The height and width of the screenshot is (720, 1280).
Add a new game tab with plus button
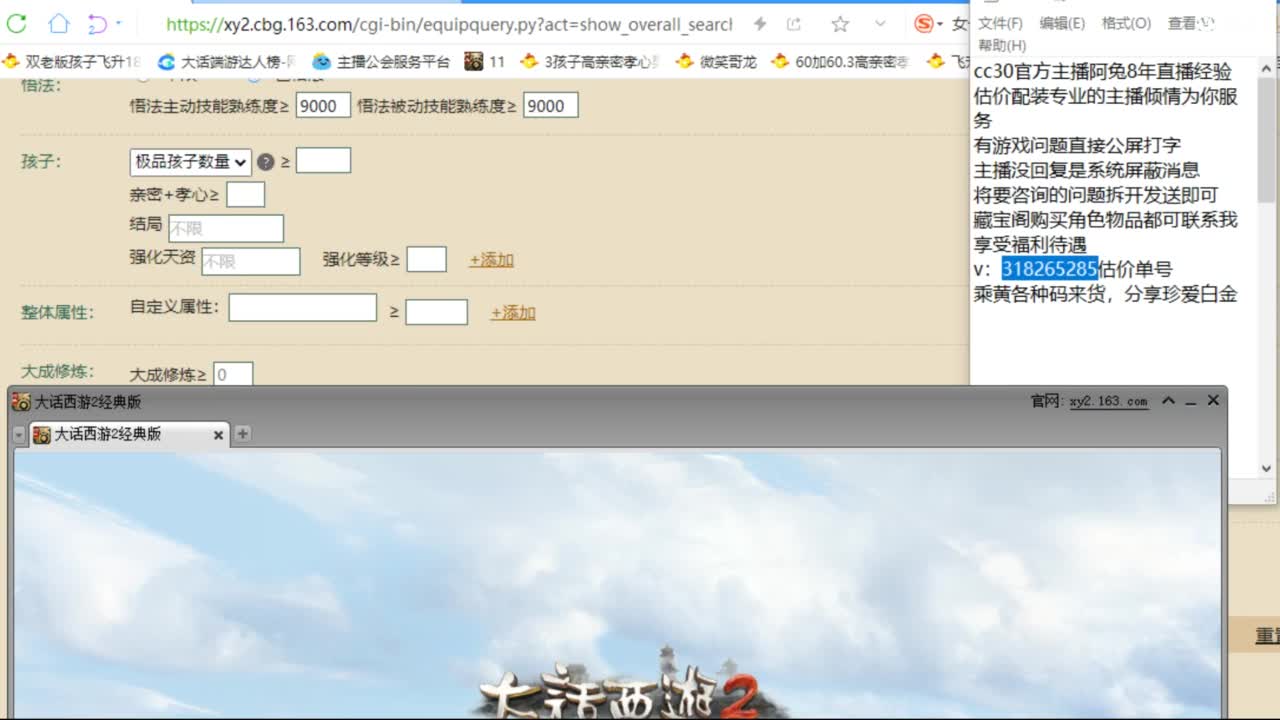(242, 434)
